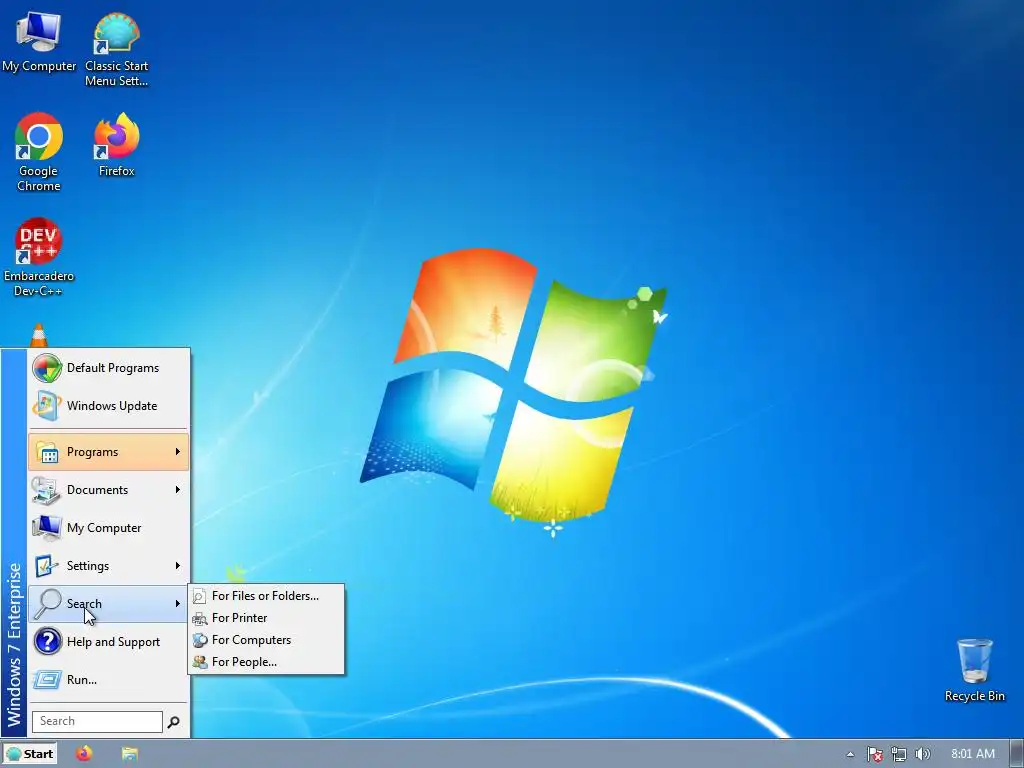Launch Firefox desktop shortcut
The width and height of the screenshot is (1024, 768).
pyautogui.click(x=116, y=144)
